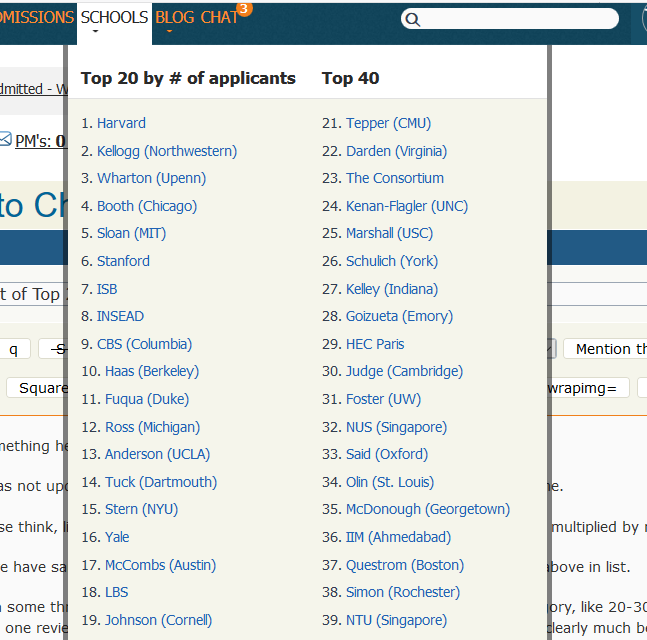
Task: Open the PM's inbox link
Action: (x=40, y=141)
